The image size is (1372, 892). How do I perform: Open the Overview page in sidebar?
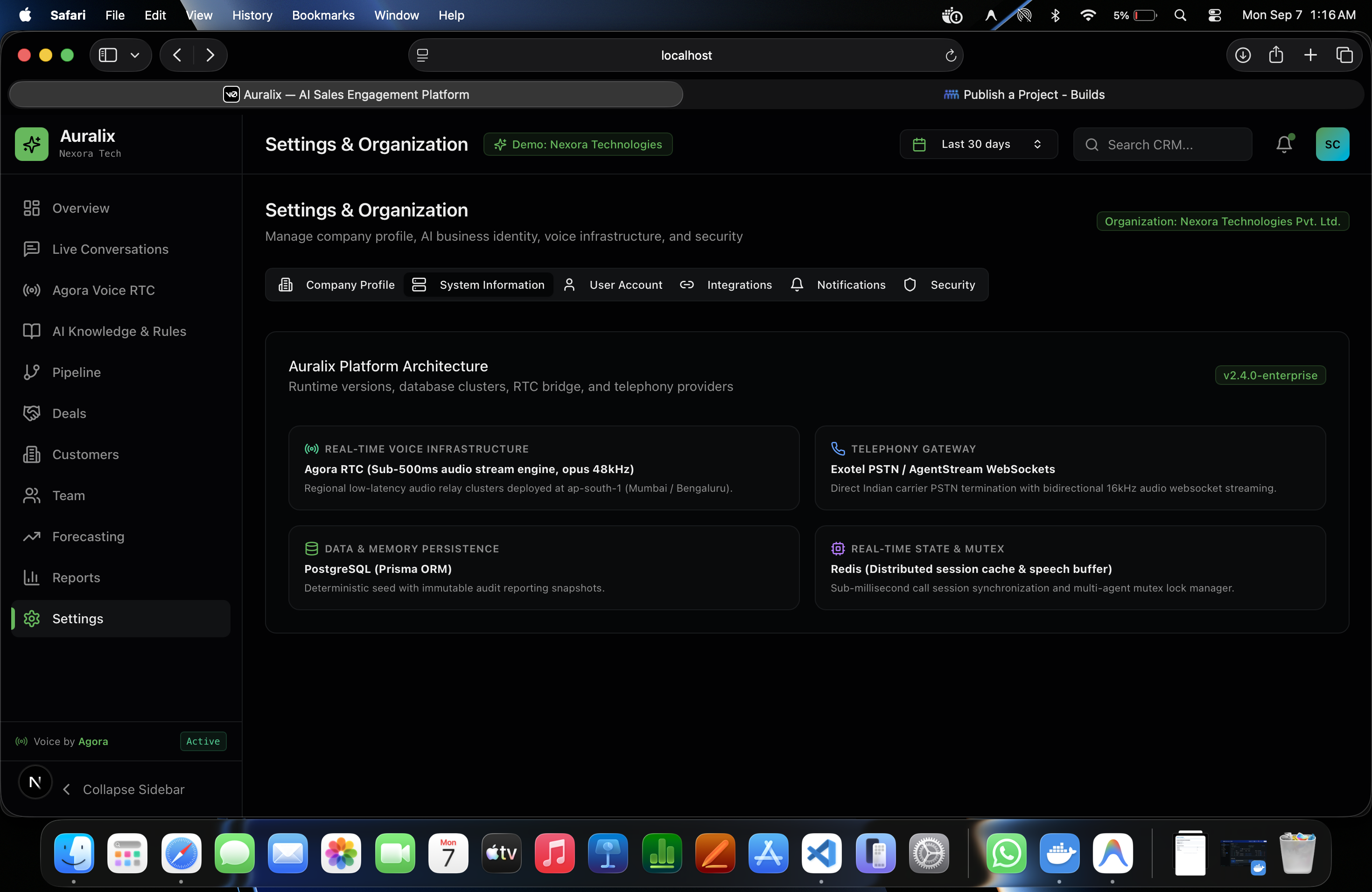(120, 208)
